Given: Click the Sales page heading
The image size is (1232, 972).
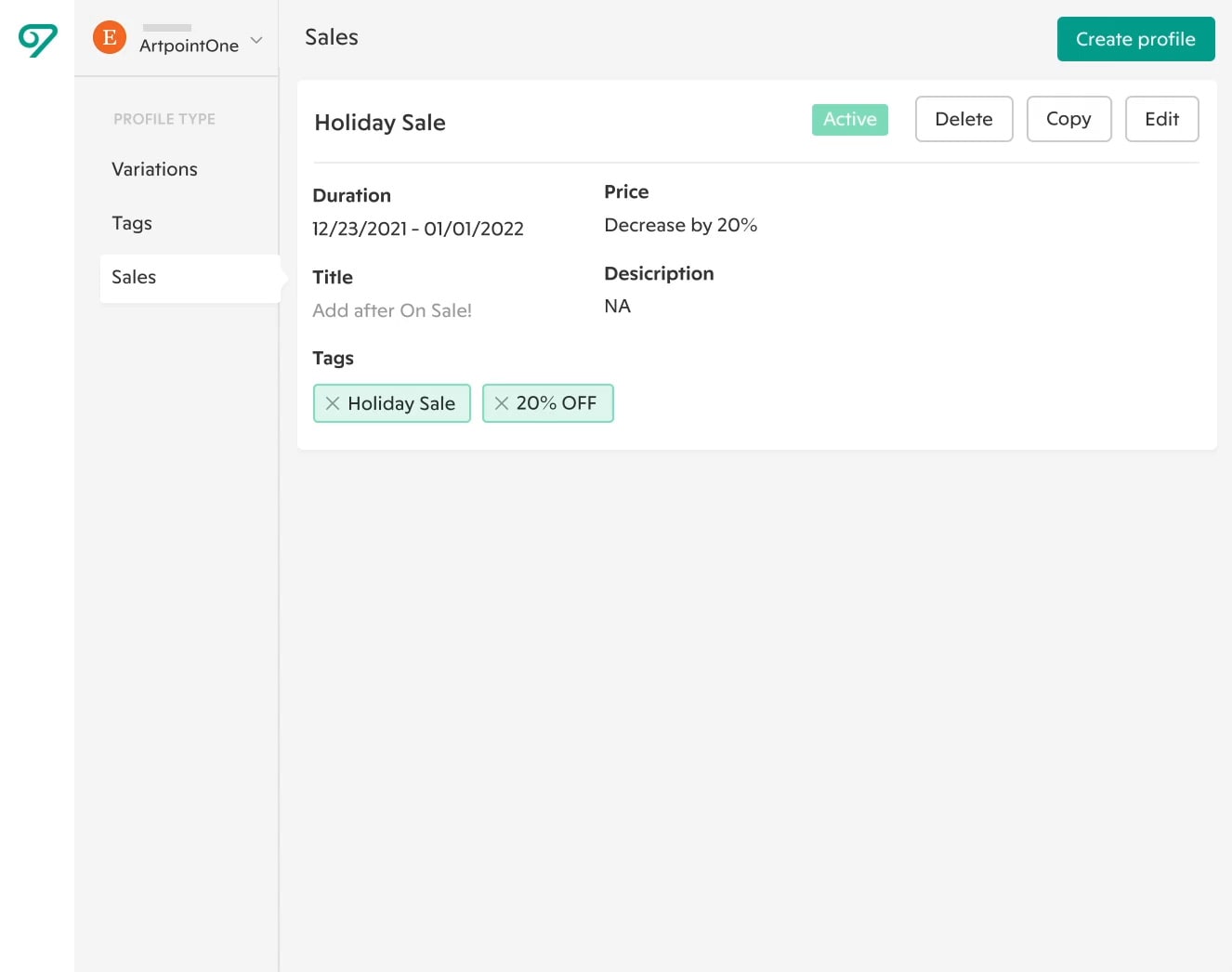Looking at the screenshot, I should point(332,37).
